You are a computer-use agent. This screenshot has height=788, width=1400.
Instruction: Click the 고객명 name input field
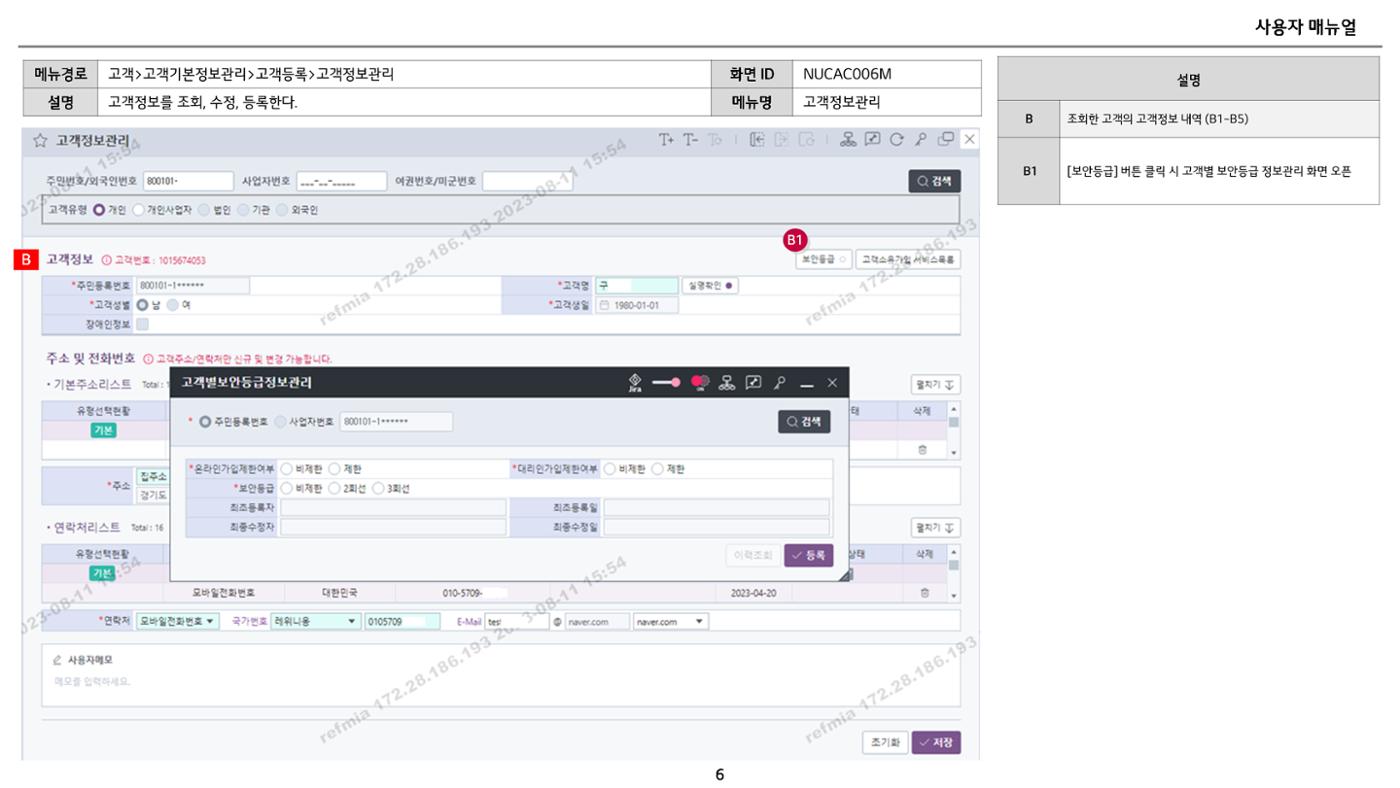coord(636,286)
